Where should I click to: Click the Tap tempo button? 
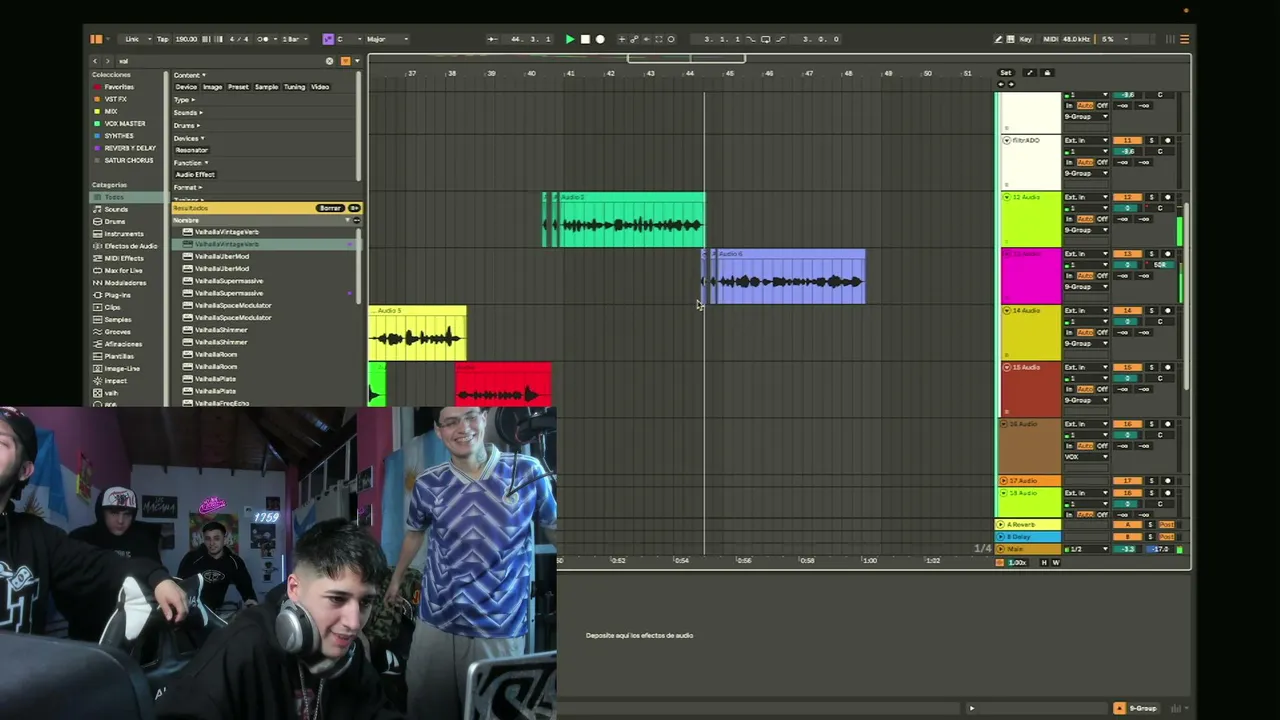click(162, 39)
